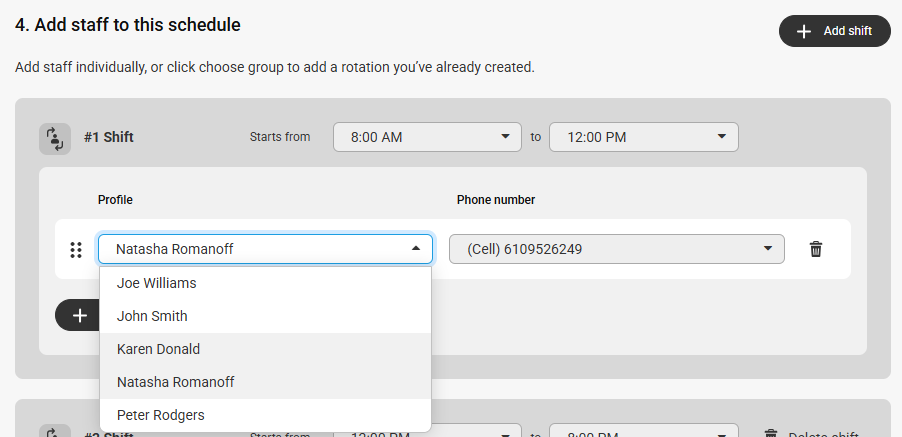Screen dimensions: 902x437
Task: Click the #1 Shift rotation icon
Action: coord(55,139)
